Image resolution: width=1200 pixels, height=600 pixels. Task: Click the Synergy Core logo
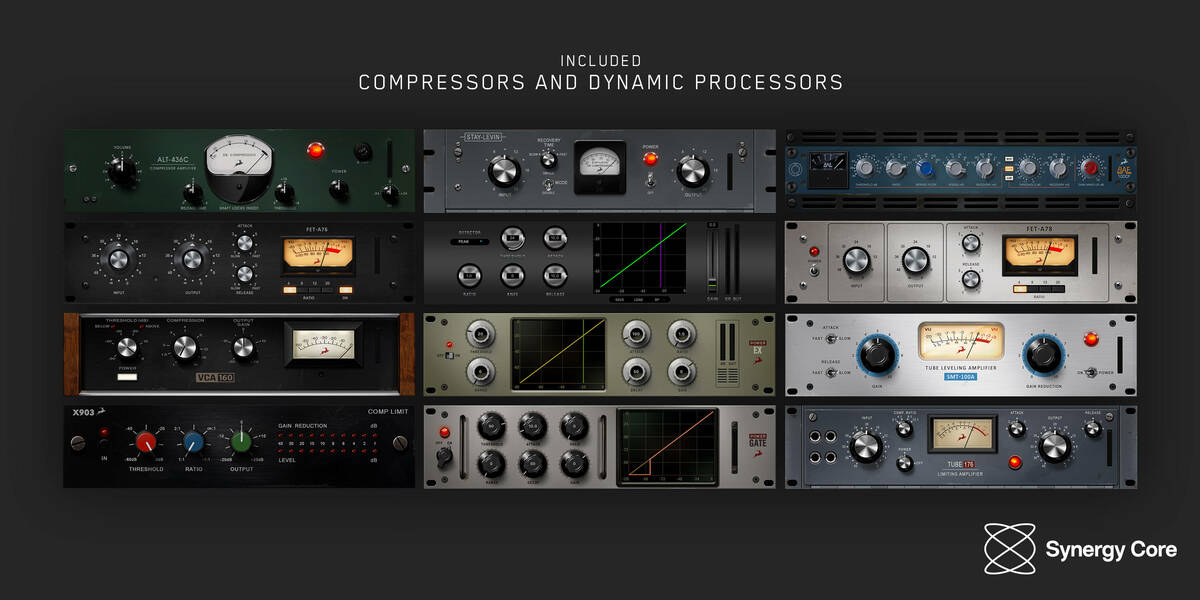coord(1080,549)
